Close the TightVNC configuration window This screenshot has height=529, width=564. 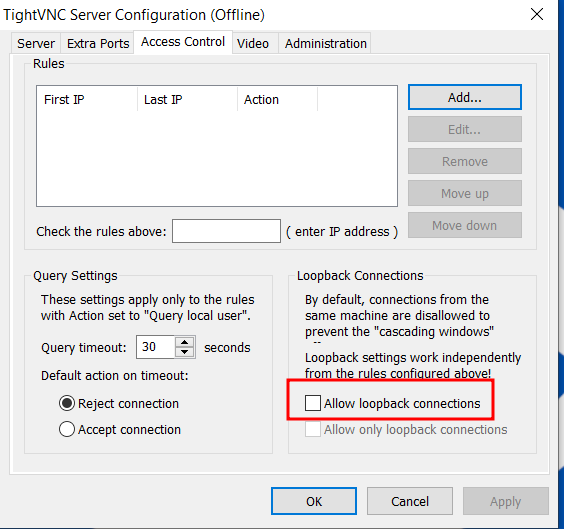[x=537, y=15]
